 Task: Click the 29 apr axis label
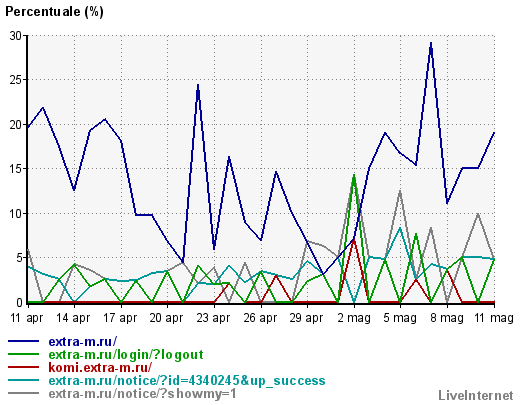[306, 318]
